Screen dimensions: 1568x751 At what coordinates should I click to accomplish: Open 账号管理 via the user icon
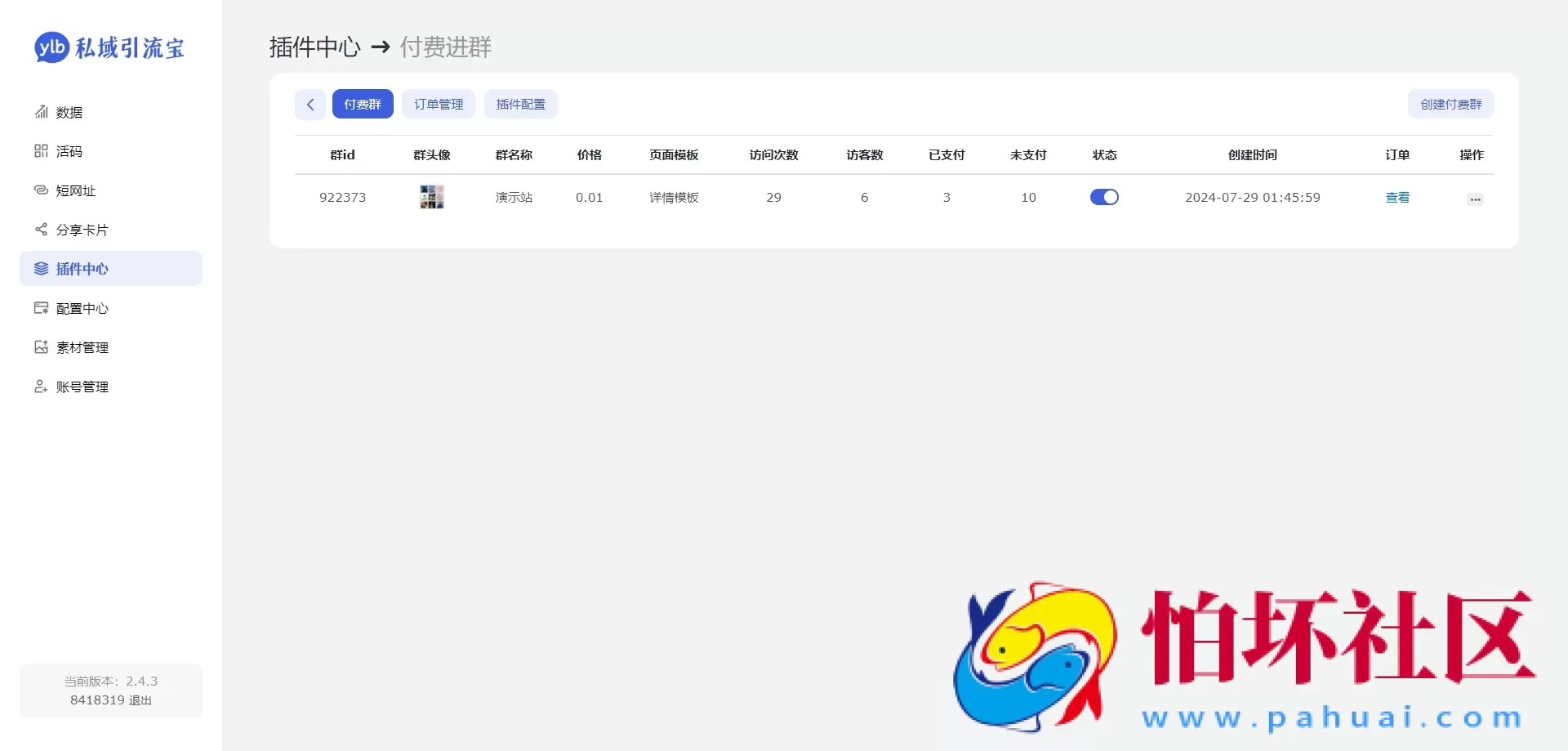[42, 386]
